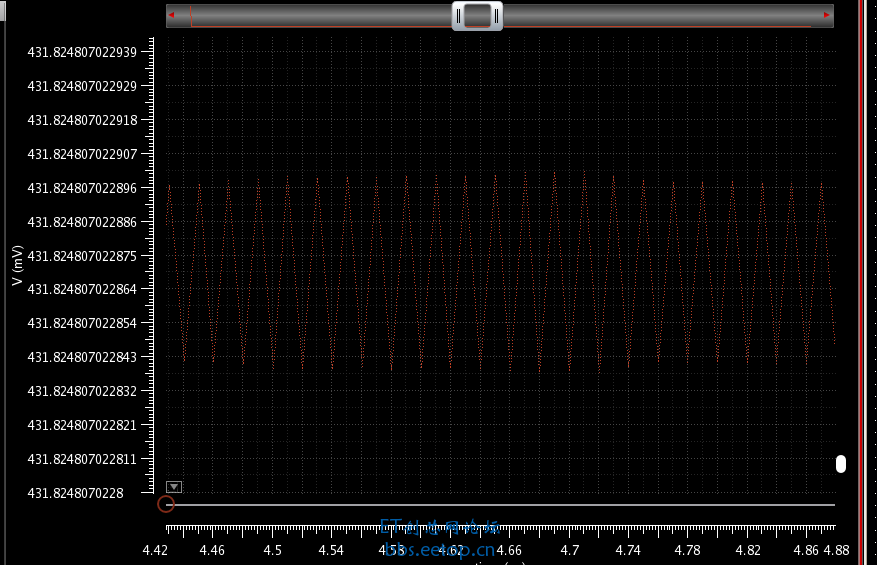Select the Y-axis label 431.824807022843
The height and width of the screenshot is (565, 877).
(82, 357)
